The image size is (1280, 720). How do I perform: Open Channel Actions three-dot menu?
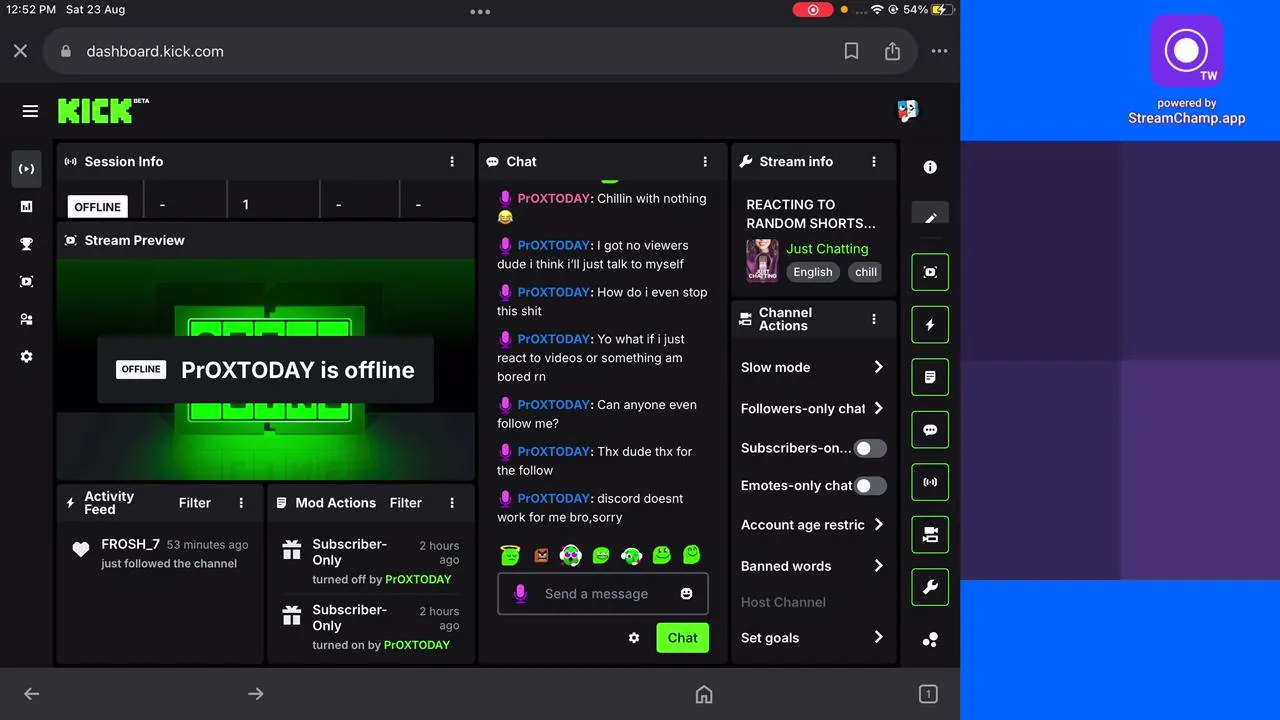(x=874, y=319)
